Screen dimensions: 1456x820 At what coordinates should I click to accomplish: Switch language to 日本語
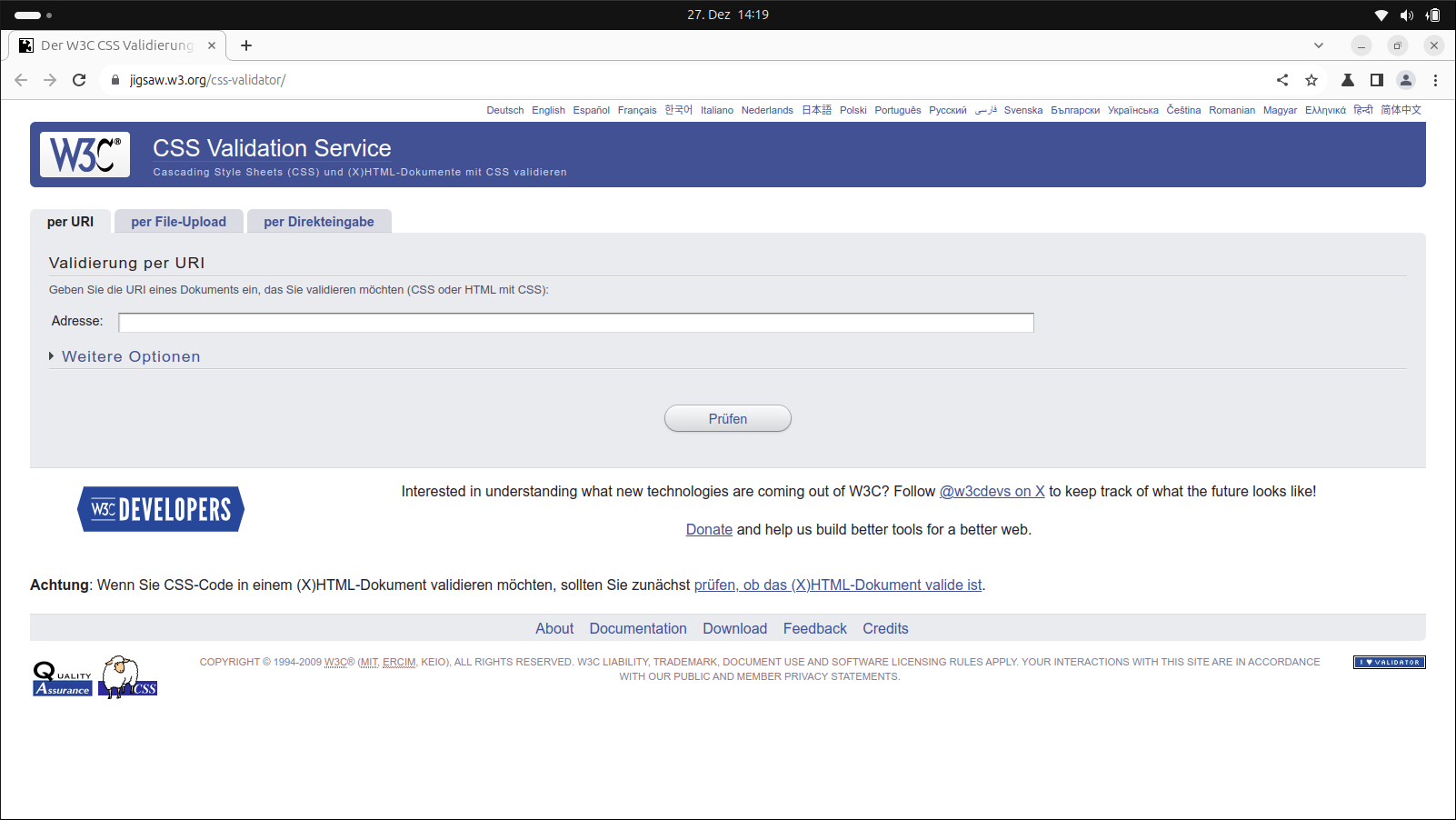(816, 110)
